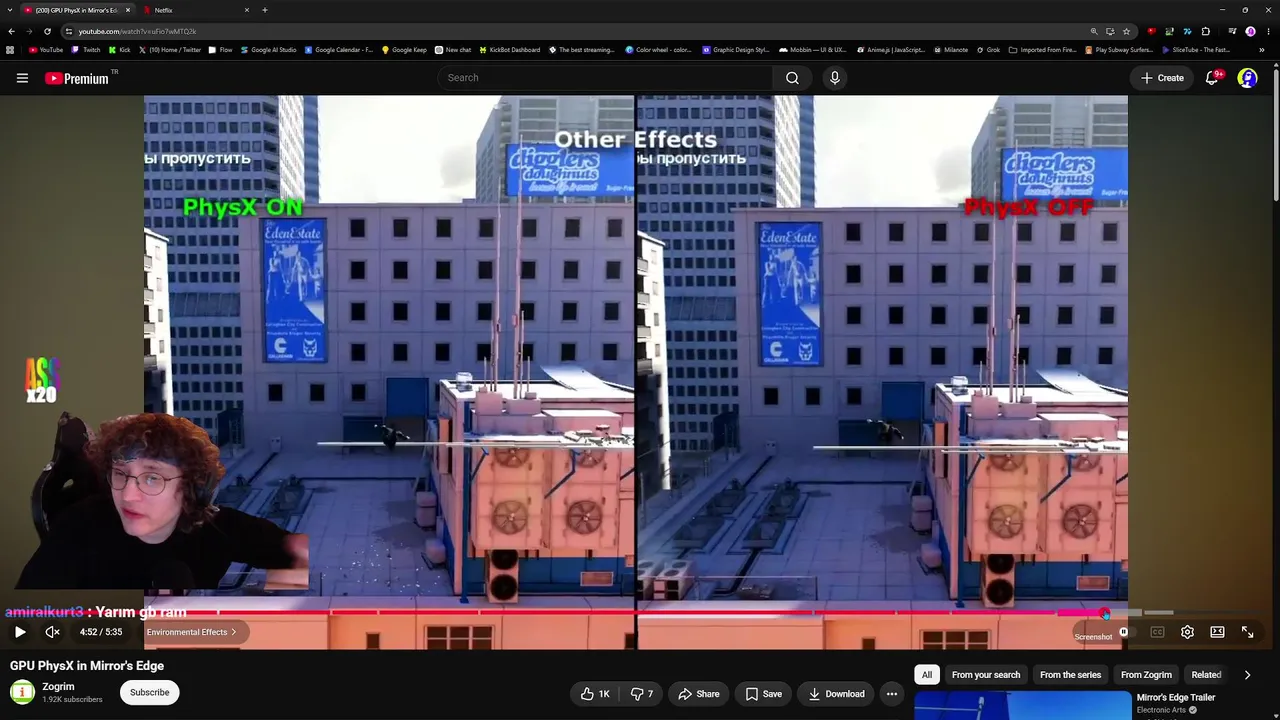The height and width of the screenshot is (720, 1280).
Task: Show more filter chips with right arrow
Action: point(1247,675)
